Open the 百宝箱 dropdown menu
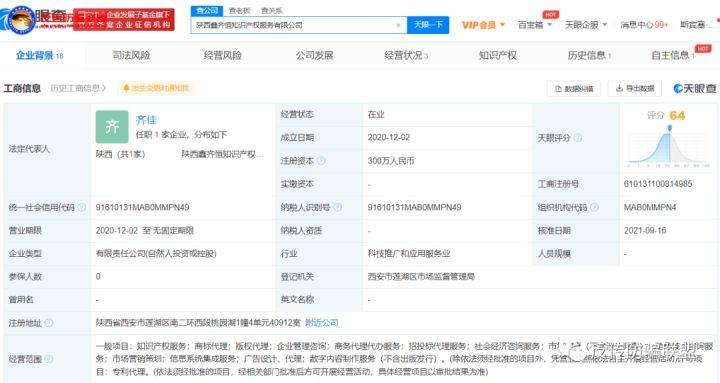 534,25
